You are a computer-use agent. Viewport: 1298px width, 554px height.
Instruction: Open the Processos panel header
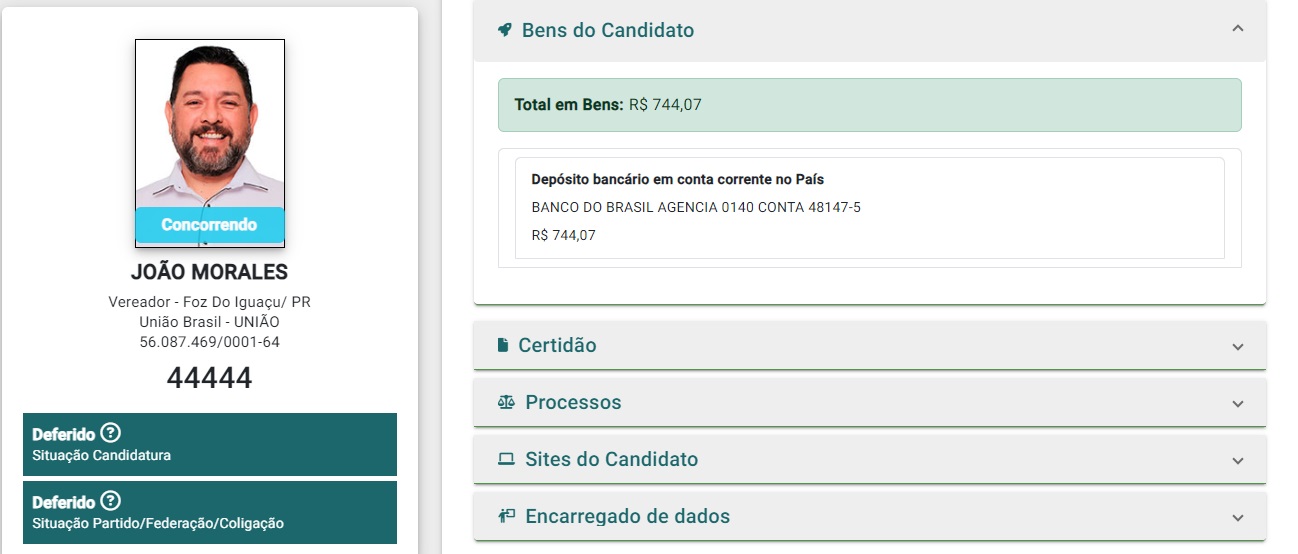pyautogui.click(x=870, y=402)
